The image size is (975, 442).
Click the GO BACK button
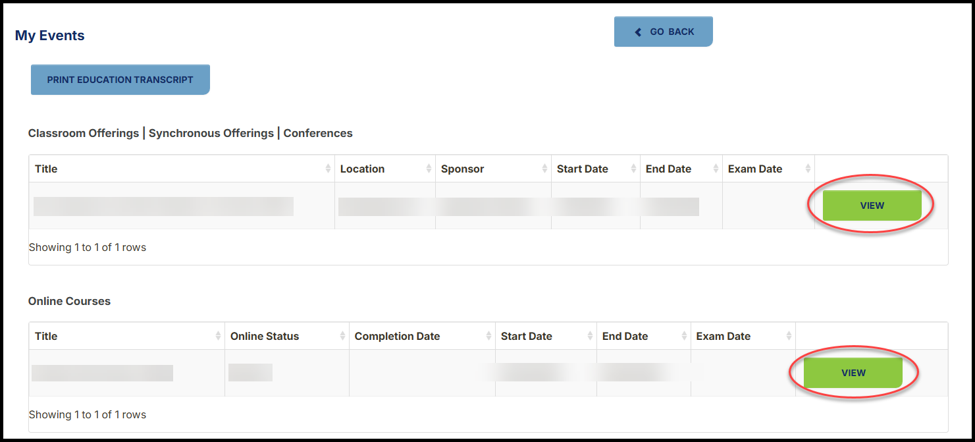click(x=663, y=32)
